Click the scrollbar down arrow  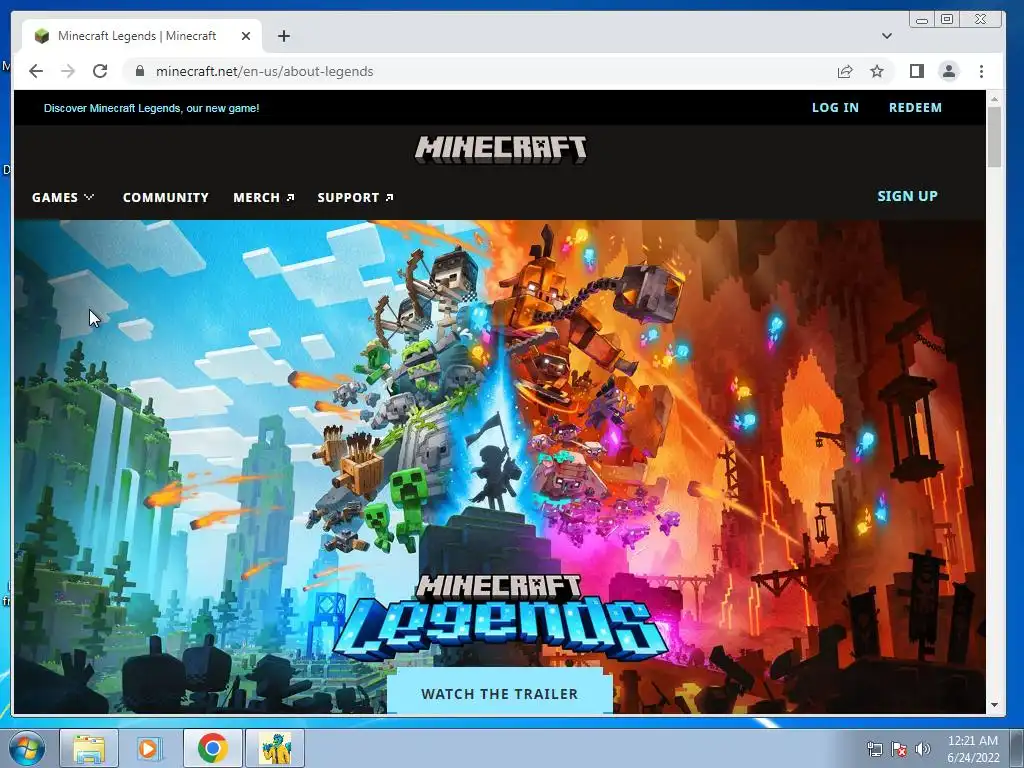pos(994,705)
